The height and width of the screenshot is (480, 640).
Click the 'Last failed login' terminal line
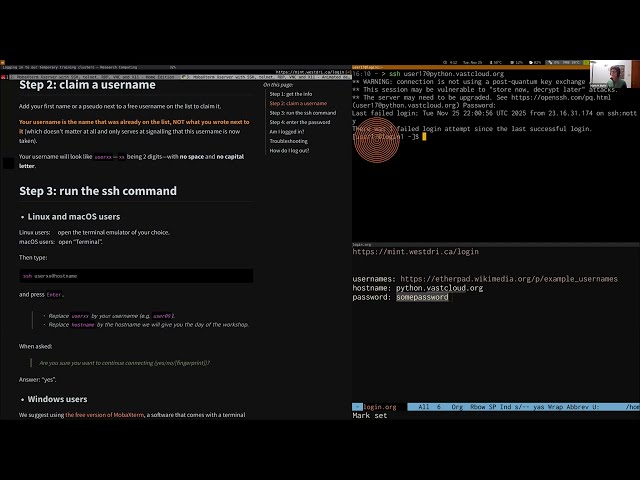[494, 113]
